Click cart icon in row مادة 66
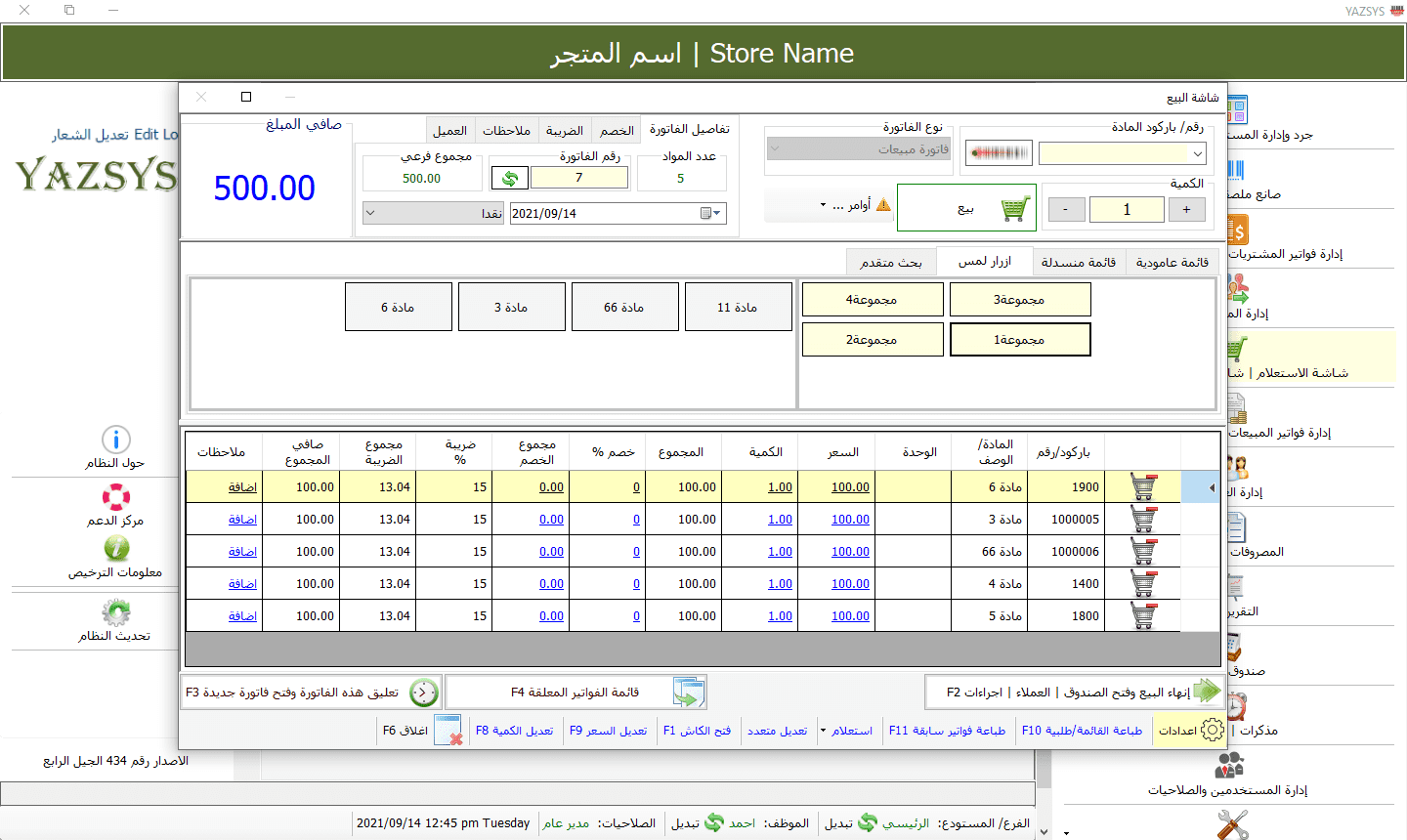This screenshot has width=1407, height=840. (1143, 551)
